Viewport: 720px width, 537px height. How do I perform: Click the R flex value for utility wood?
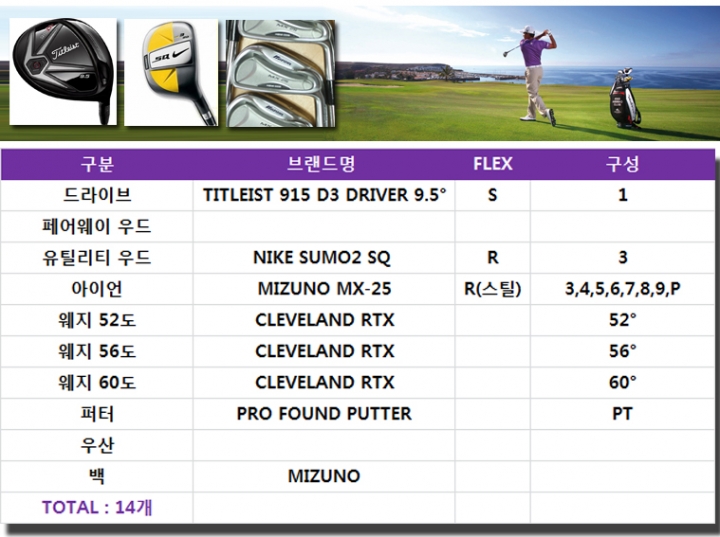[x=493, y=258]
